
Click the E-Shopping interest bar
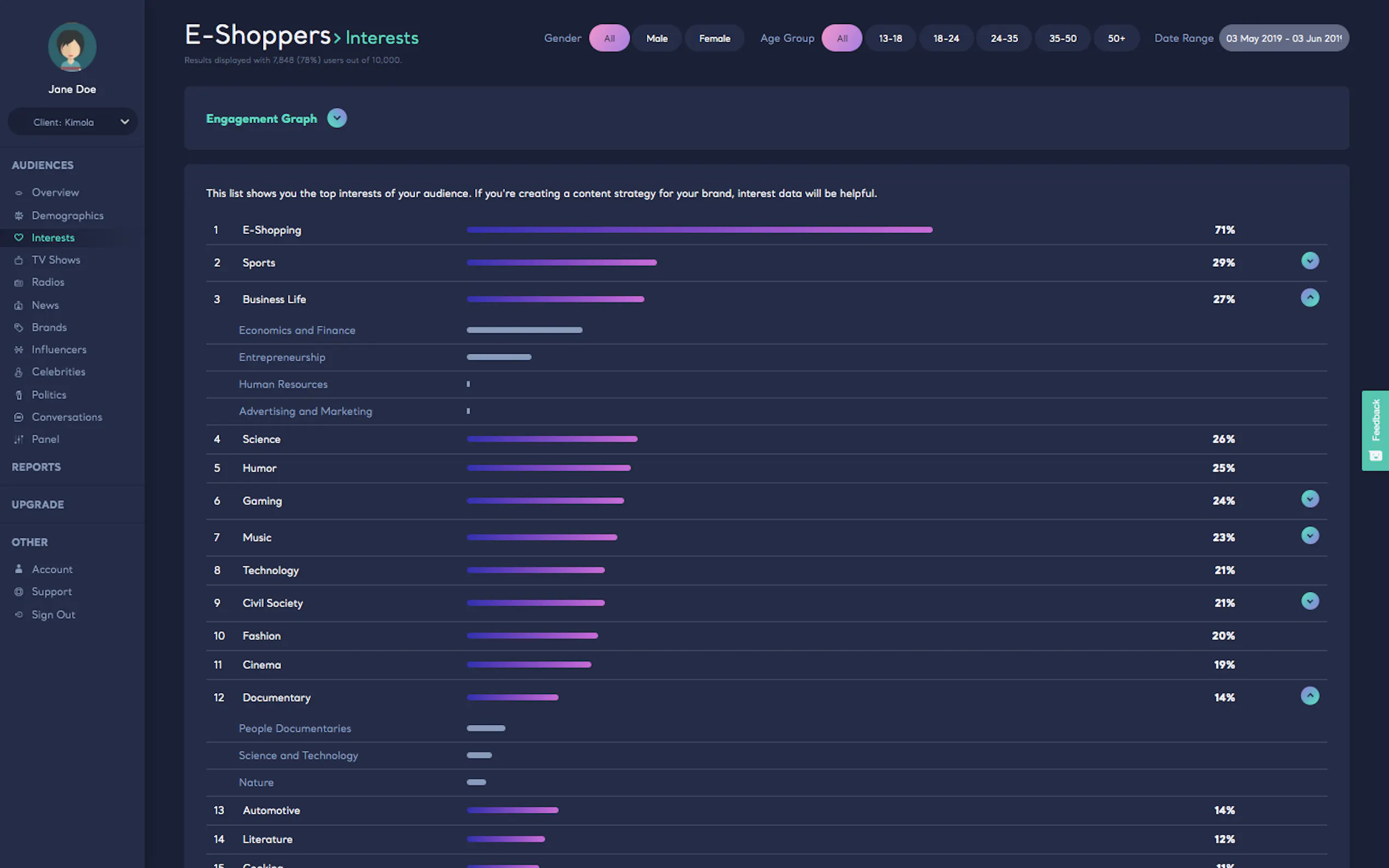(x=699, y=230)
